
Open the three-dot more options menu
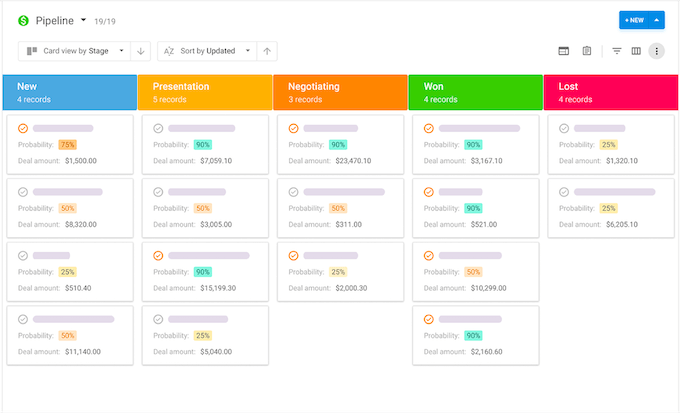coord(656,51)
